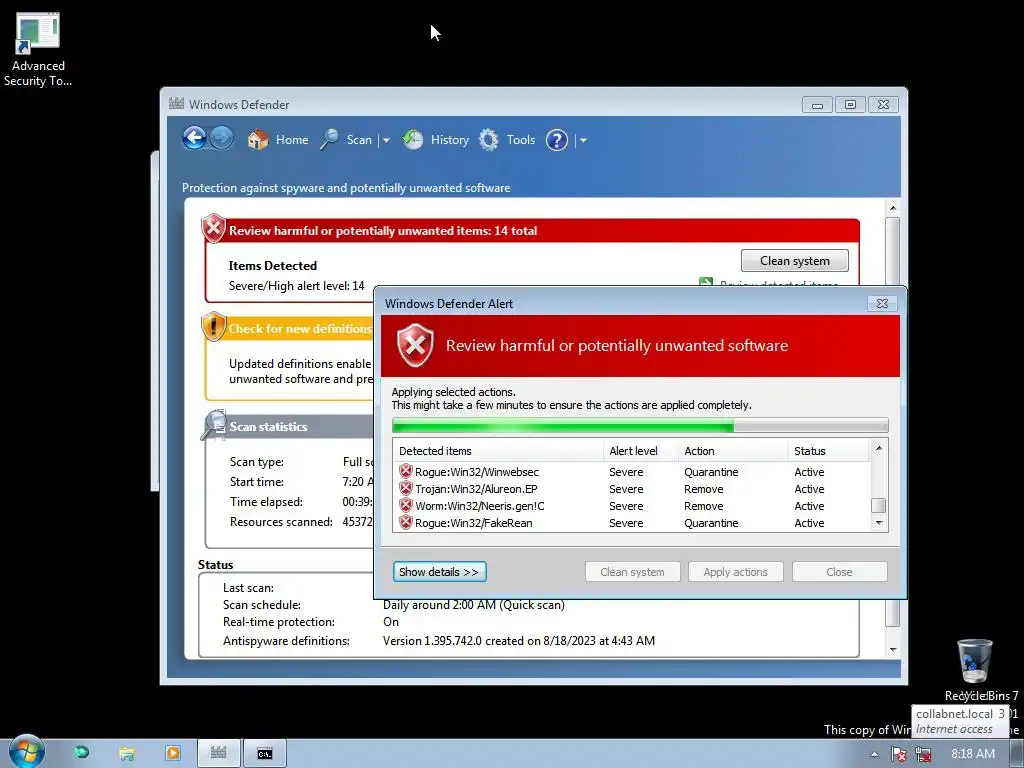Image resolution: width=1024 pixels, height=768 pixels.
Task: Click the Apply actions button
Action: point(735,571)
